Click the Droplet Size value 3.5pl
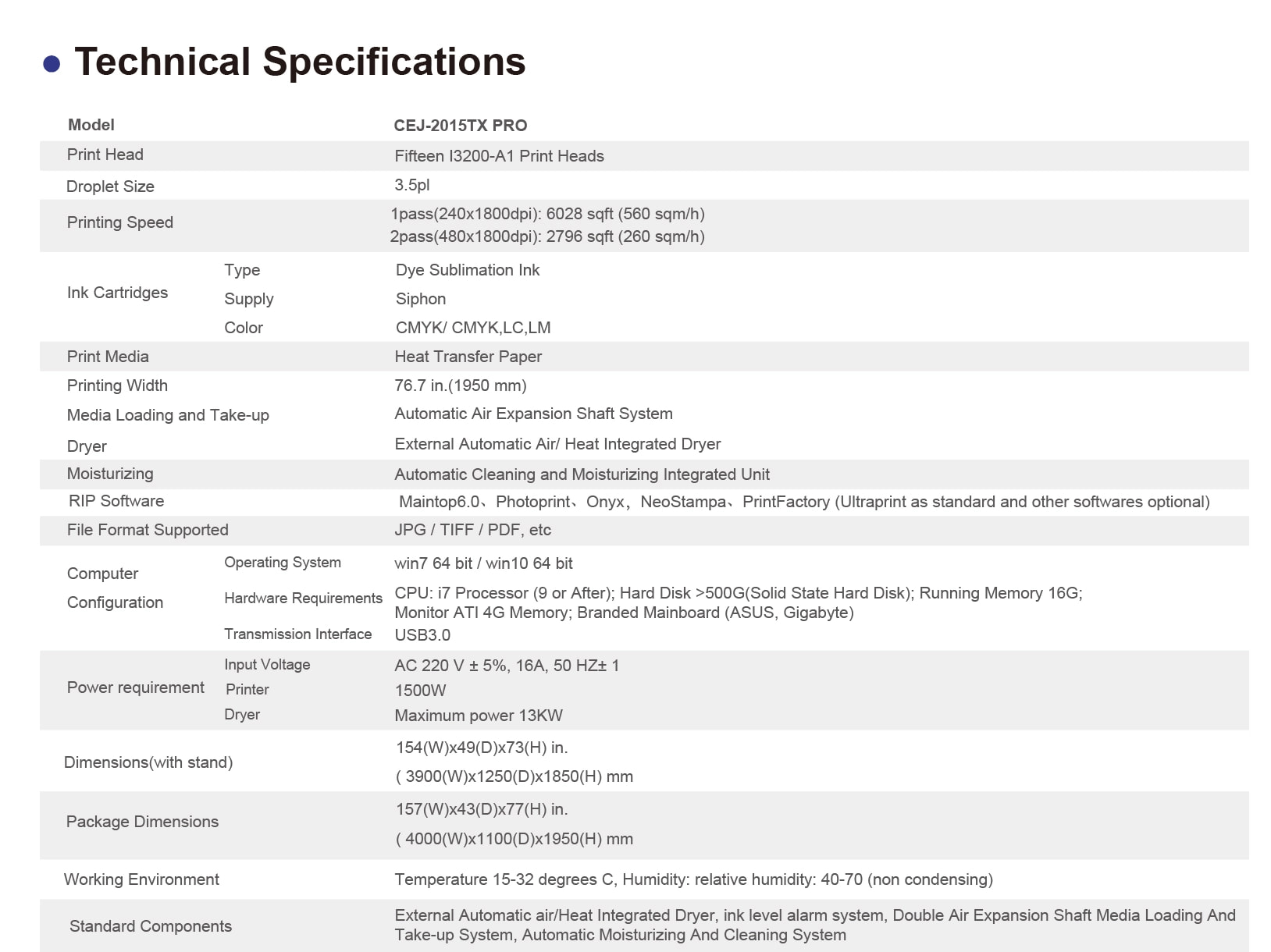Screen dimensions: 1271x952 tap(411, 185)
